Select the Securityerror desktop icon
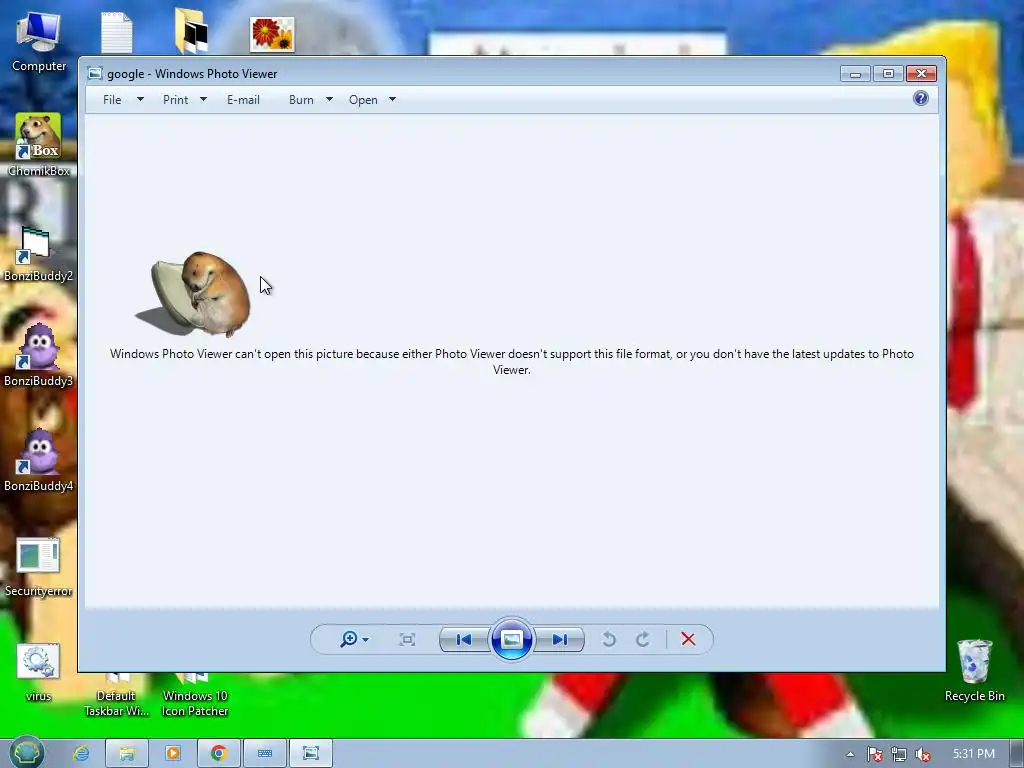Screen dimensions: 1024x768 [38, 567]
